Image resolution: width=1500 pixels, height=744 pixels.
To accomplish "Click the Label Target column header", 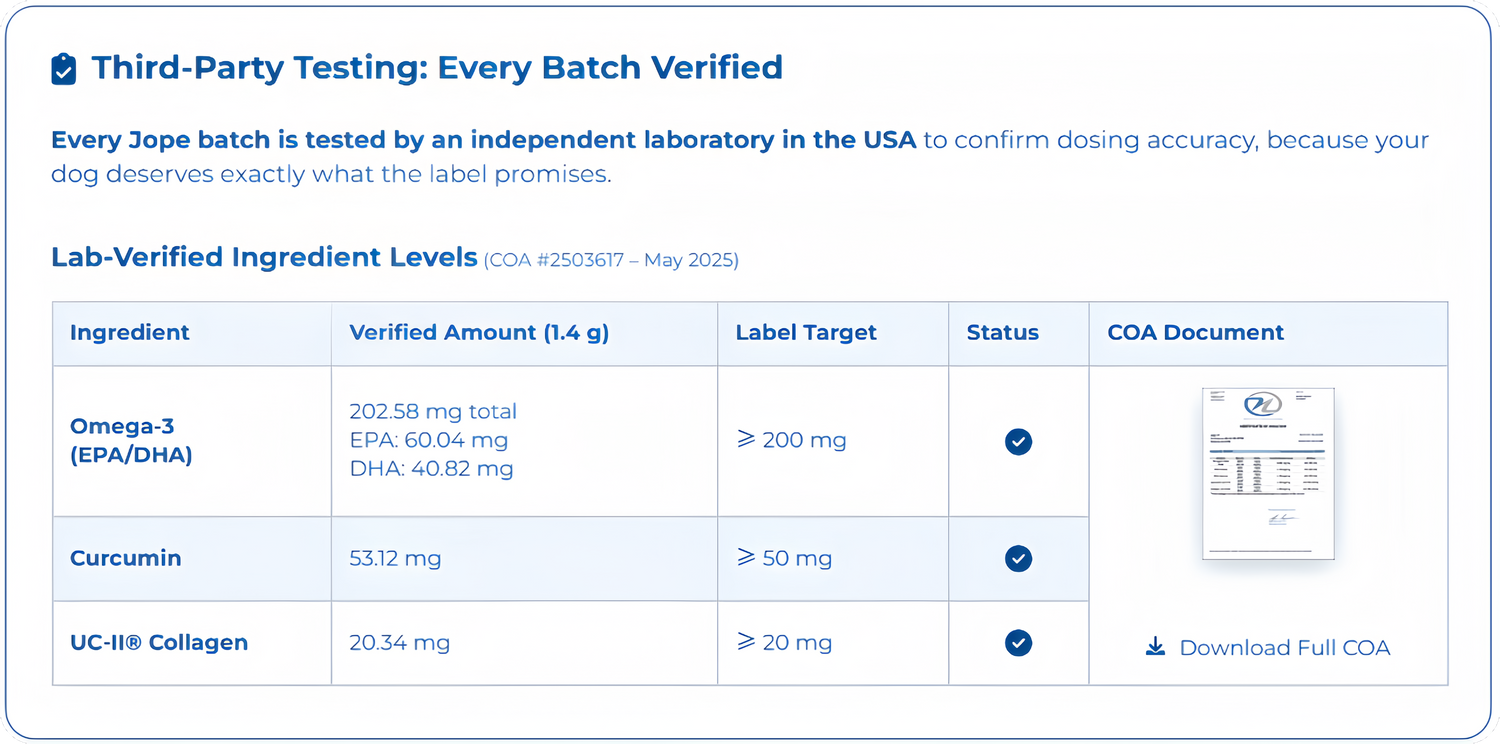I will click(806, 333).
